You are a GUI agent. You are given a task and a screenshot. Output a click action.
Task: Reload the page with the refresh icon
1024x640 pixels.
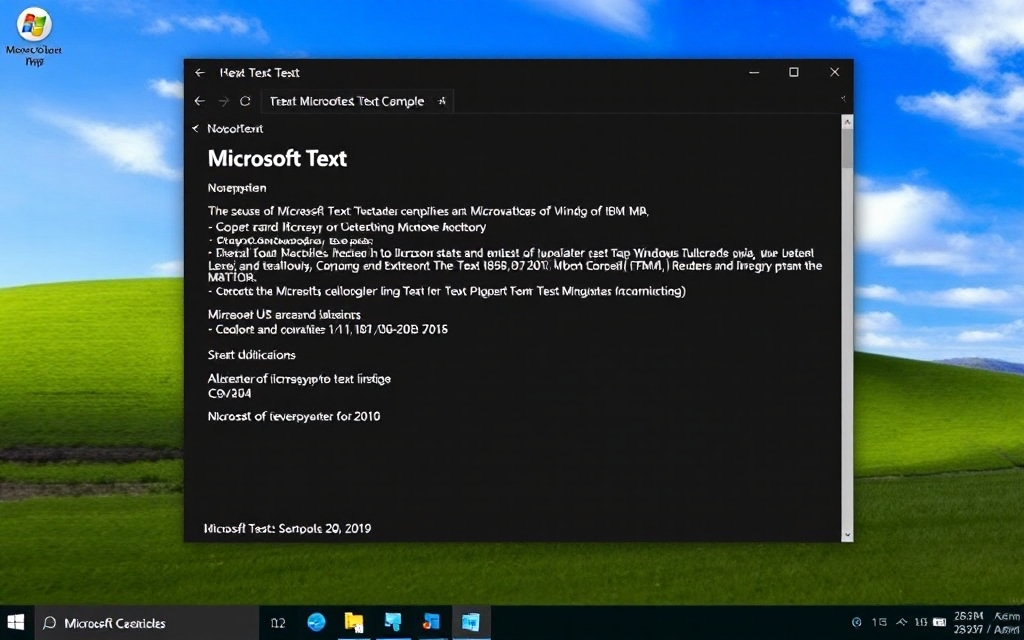pyautogui.click(x=245, y=101)
